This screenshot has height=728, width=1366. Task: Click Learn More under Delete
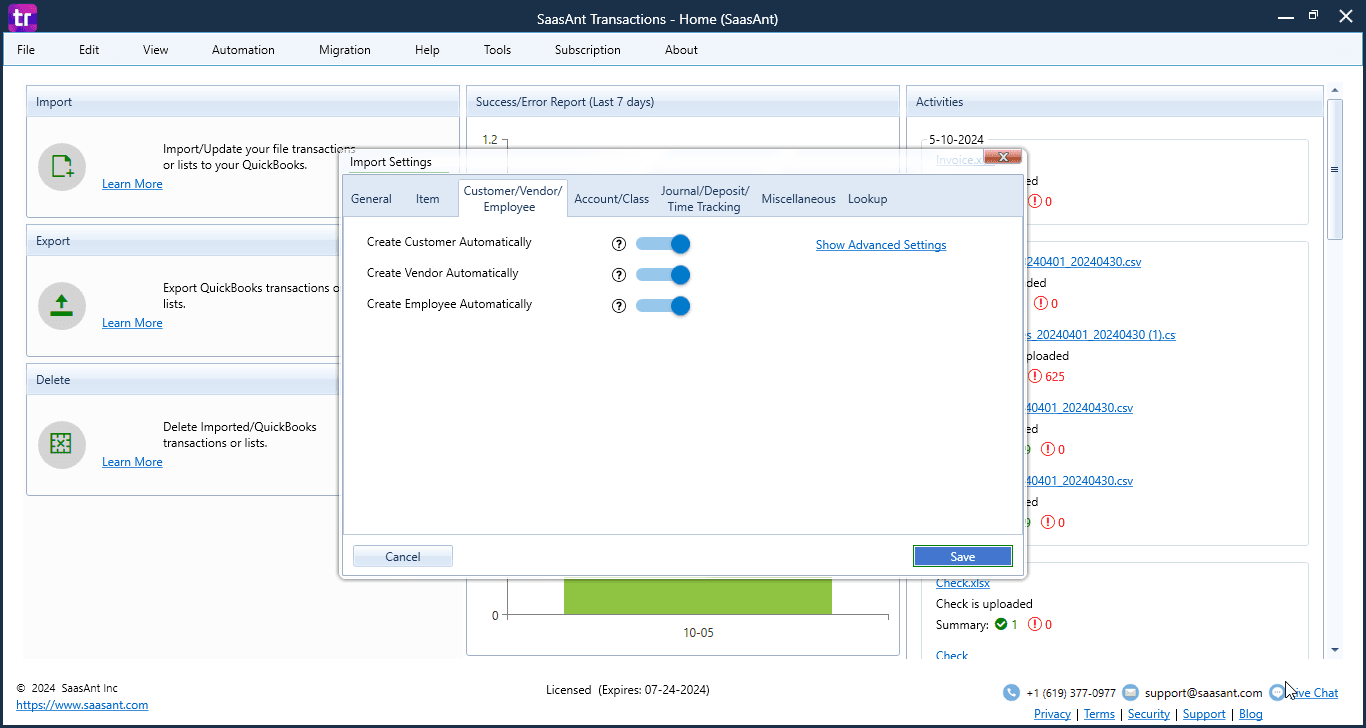[x=132, y=462]
